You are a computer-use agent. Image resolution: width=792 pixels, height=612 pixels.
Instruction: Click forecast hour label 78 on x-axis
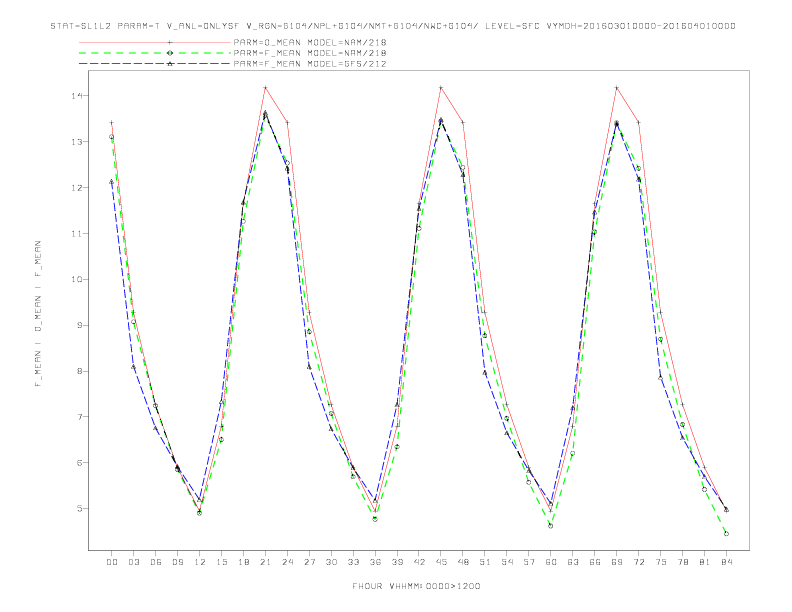(682, 562)
